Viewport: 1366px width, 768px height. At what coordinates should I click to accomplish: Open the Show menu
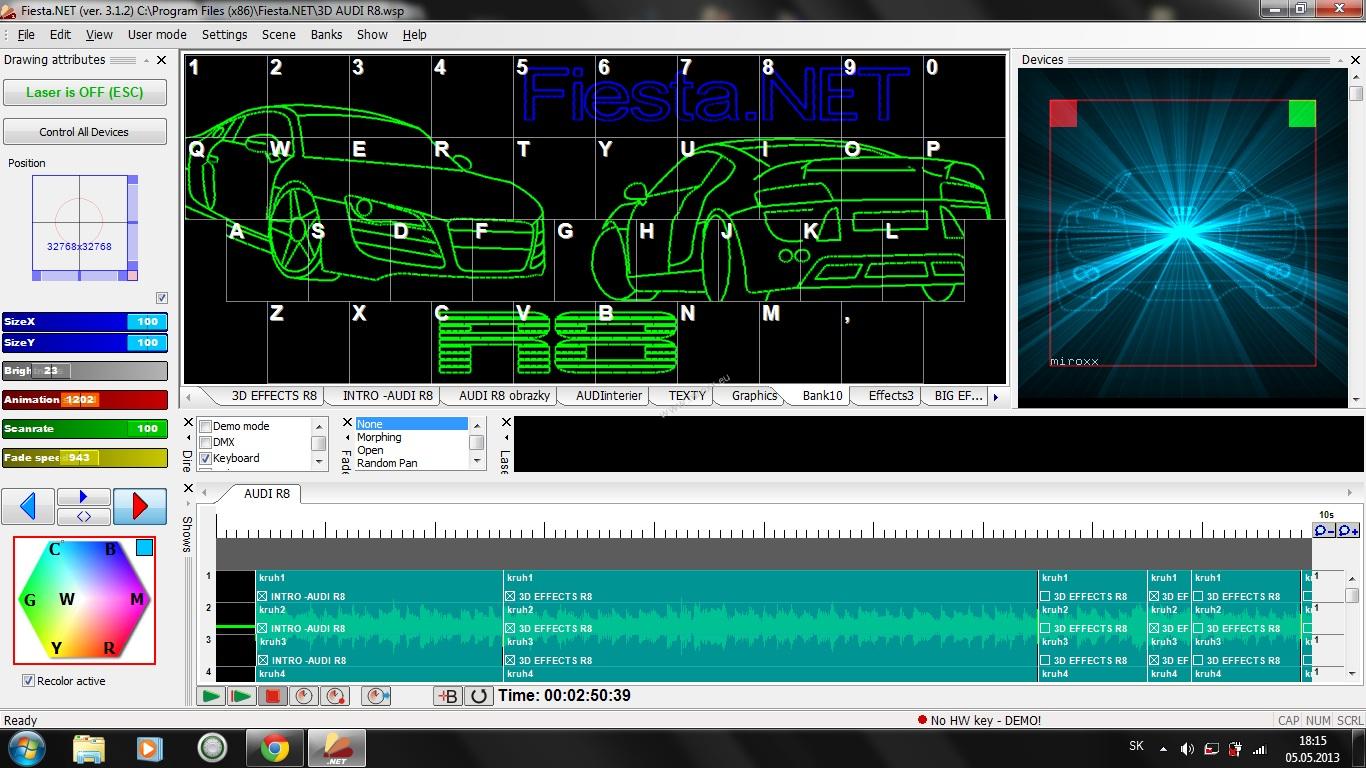(x=372, y=34)
